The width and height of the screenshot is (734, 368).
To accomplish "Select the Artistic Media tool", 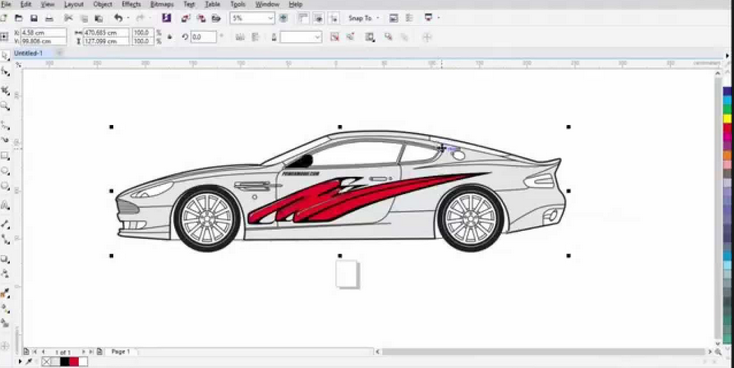I will [5, 140].
